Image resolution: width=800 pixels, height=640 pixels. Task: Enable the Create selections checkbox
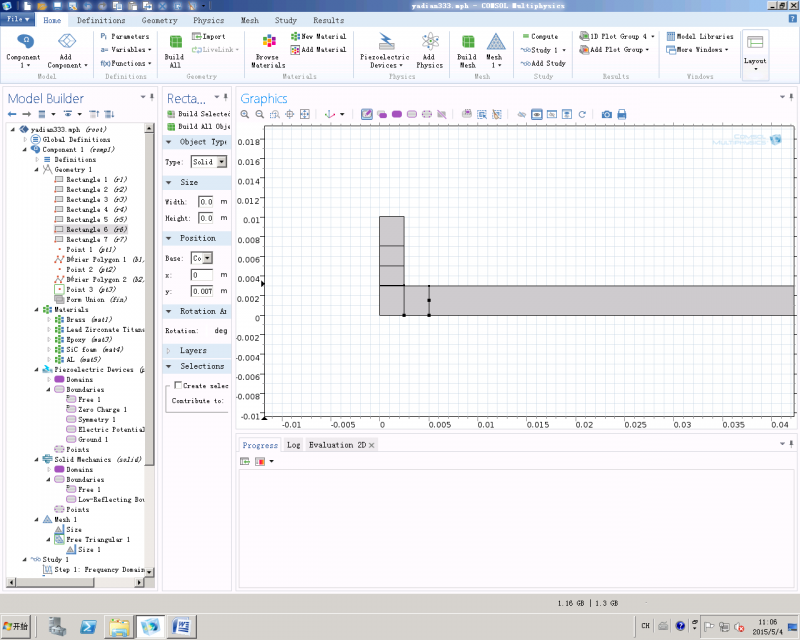pos(178,385)
